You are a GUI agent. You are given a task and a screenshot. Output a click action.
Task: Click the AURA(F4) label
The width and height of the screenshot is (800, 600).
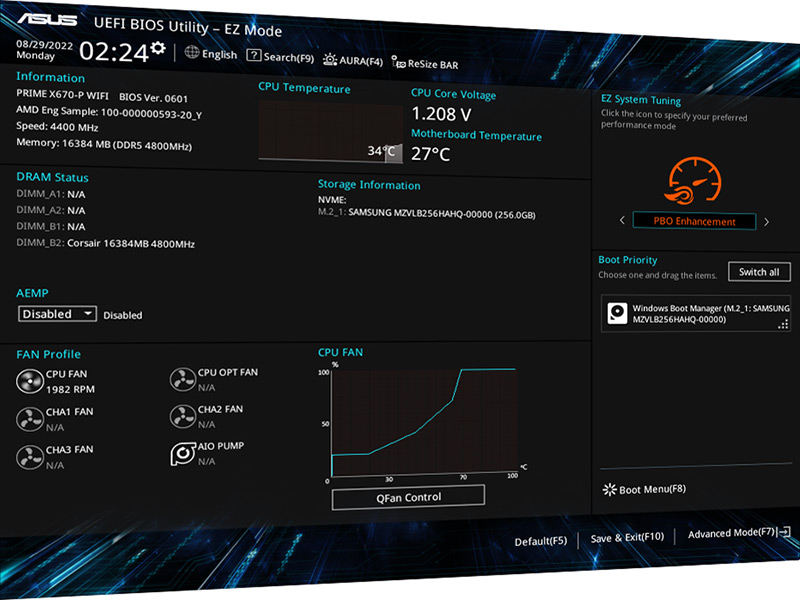click(361, 61)
